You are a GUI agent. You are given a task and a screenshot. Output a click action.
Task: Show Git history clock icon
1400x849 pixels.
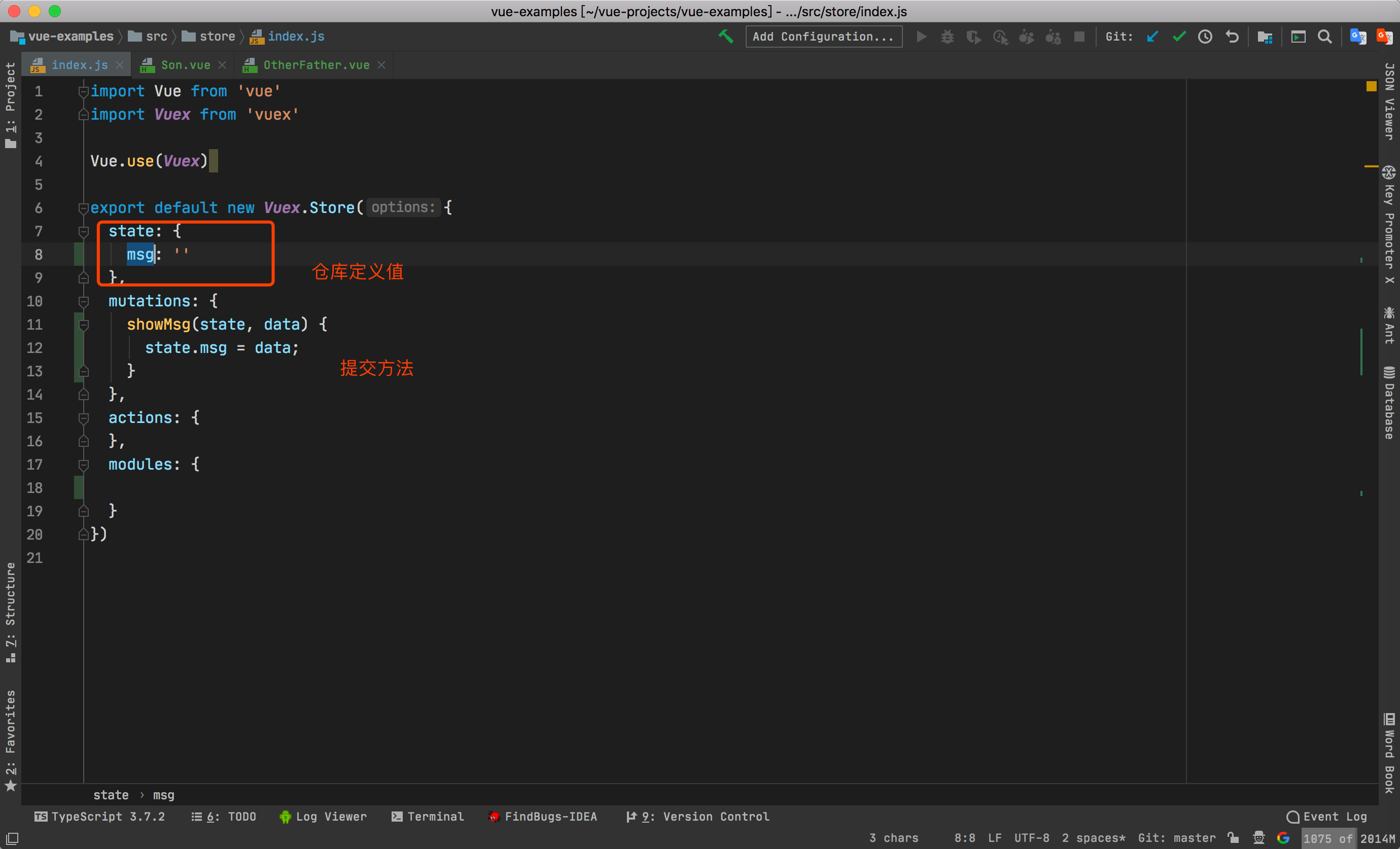1205,37
